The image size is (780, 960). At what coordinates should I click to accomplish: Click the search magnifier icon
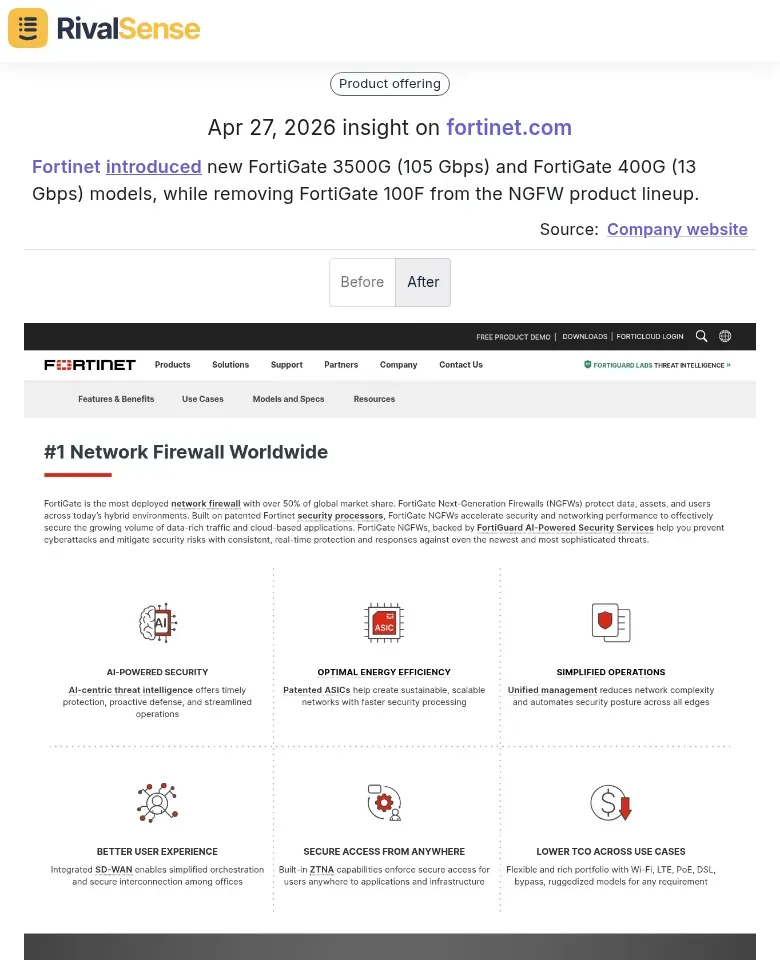point(701,336)
